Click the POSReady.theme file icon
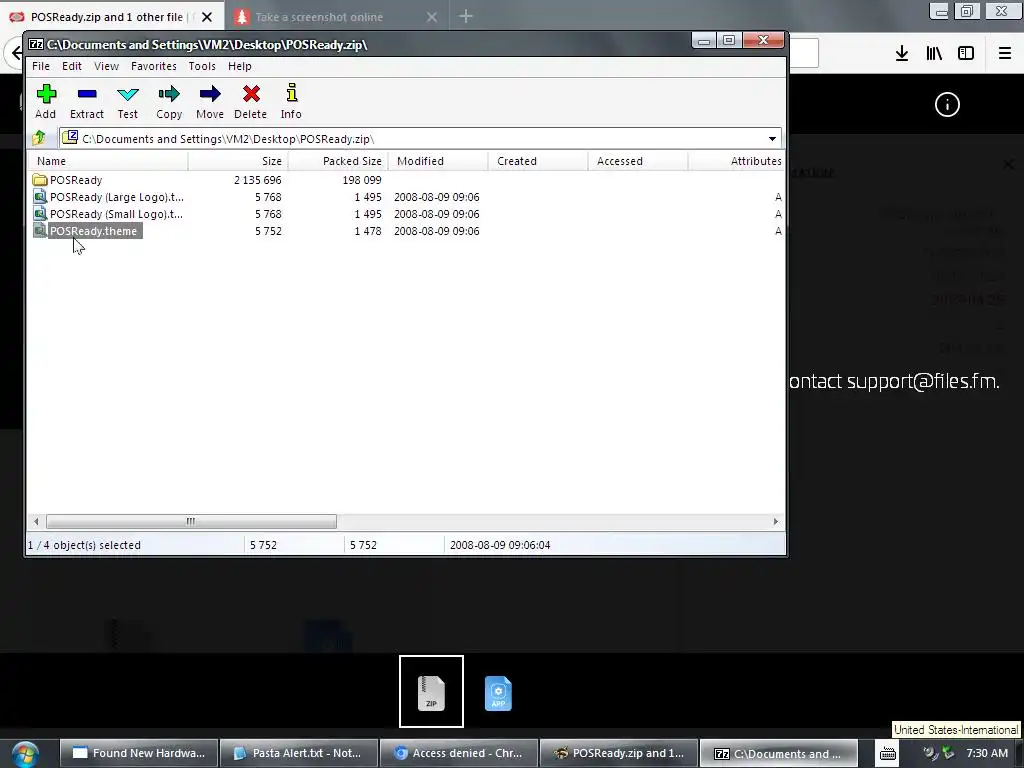1024x768 pixels. click(40, 231)
